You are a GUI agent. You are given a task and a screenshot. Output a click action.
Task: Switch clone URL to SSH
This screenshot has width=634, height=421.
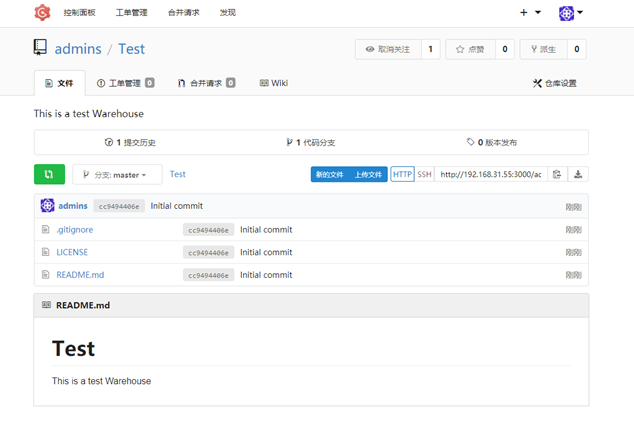pos(424,174)
